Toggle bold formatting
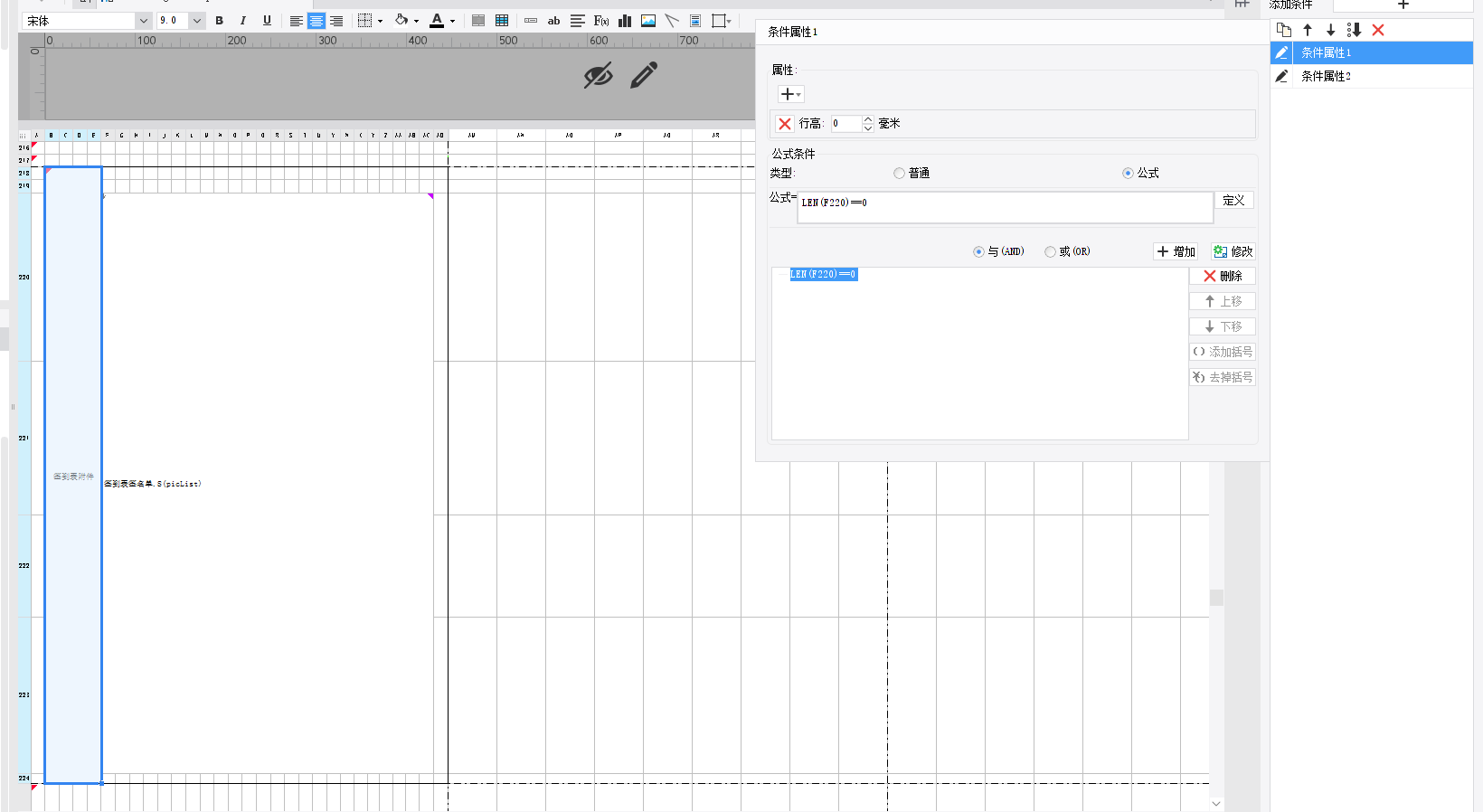This screenshot has width=1483, height=812. pos(219,21)
